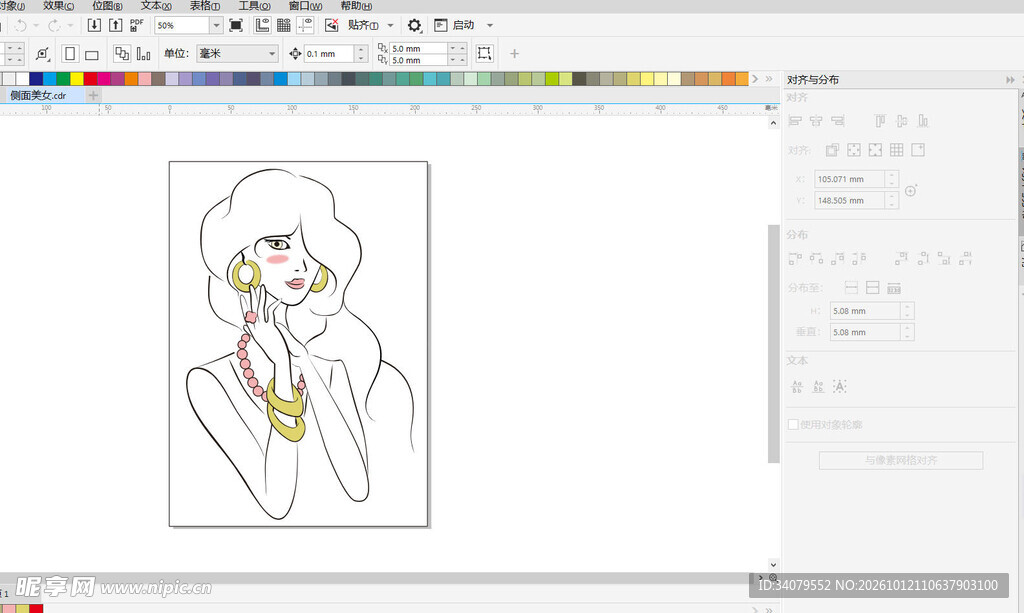Image resolution: width=1024 pixels, height=613 pixels.
Task: Open the 工具 menu
Action: tap(254, 6)
